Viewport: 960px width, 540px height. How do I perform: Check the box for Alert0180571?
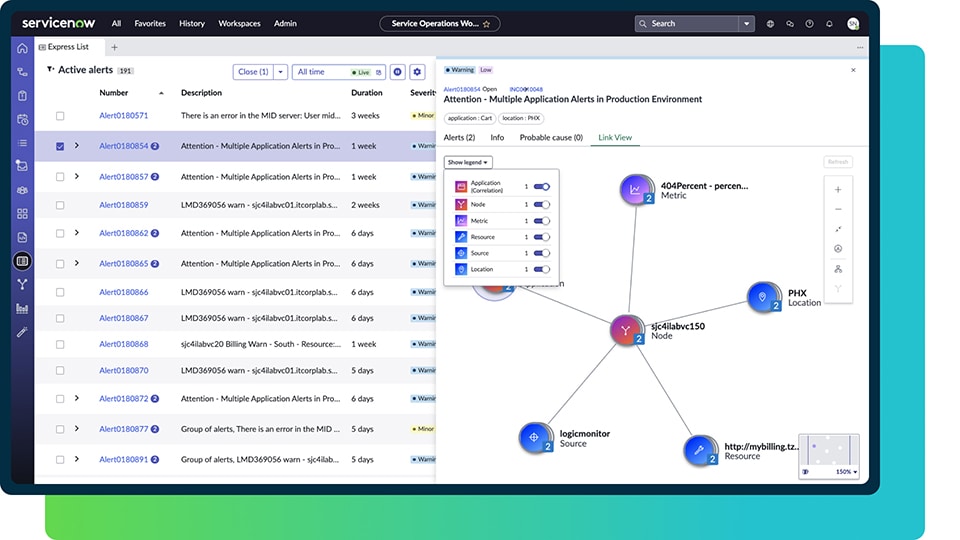(x=60, y=116)
